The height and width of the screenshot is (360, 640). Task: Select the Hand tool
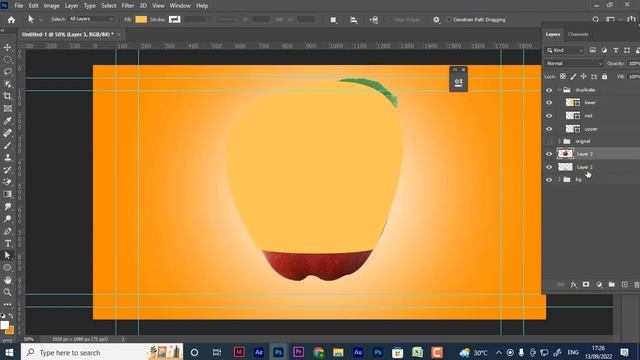tap(7, 280)
